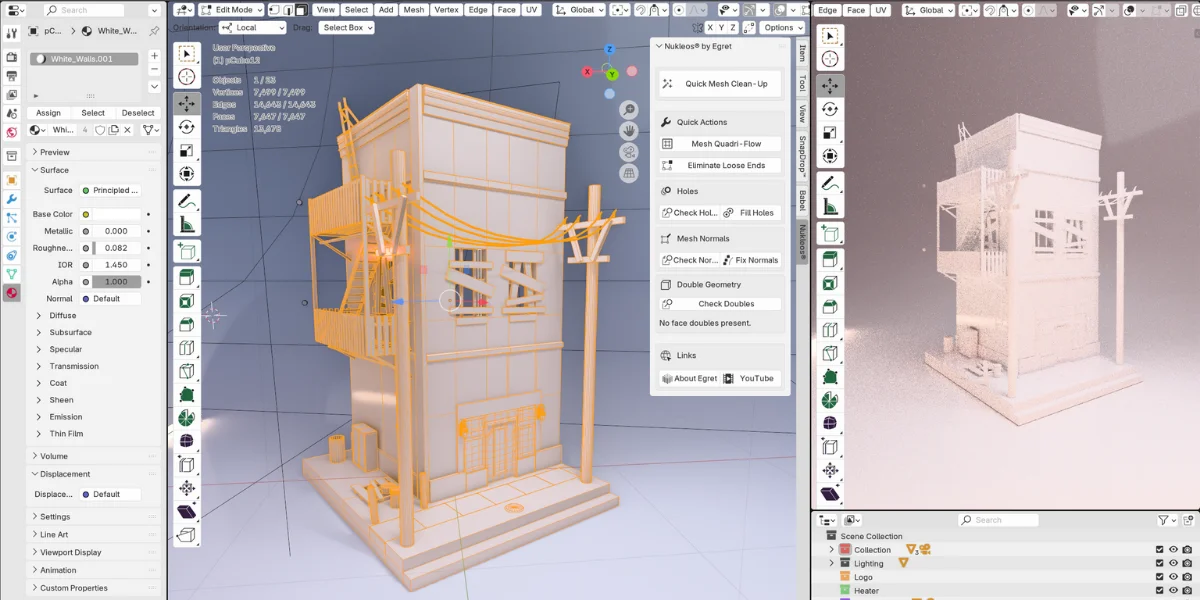
Task: Open the Material properties tab
Action: [10, 293]
